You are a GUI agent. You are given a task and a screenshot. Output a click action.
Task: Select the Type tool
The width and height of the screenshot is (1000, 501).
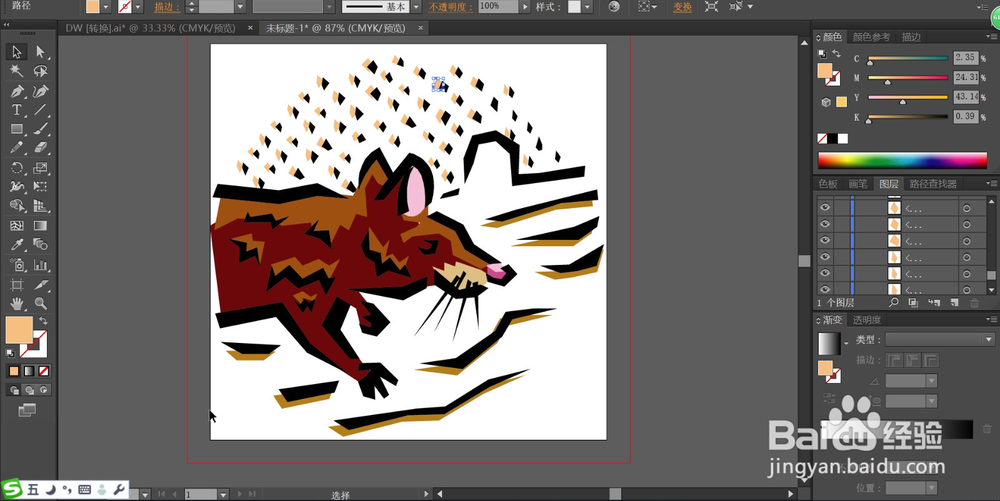[x=17, y=110]
